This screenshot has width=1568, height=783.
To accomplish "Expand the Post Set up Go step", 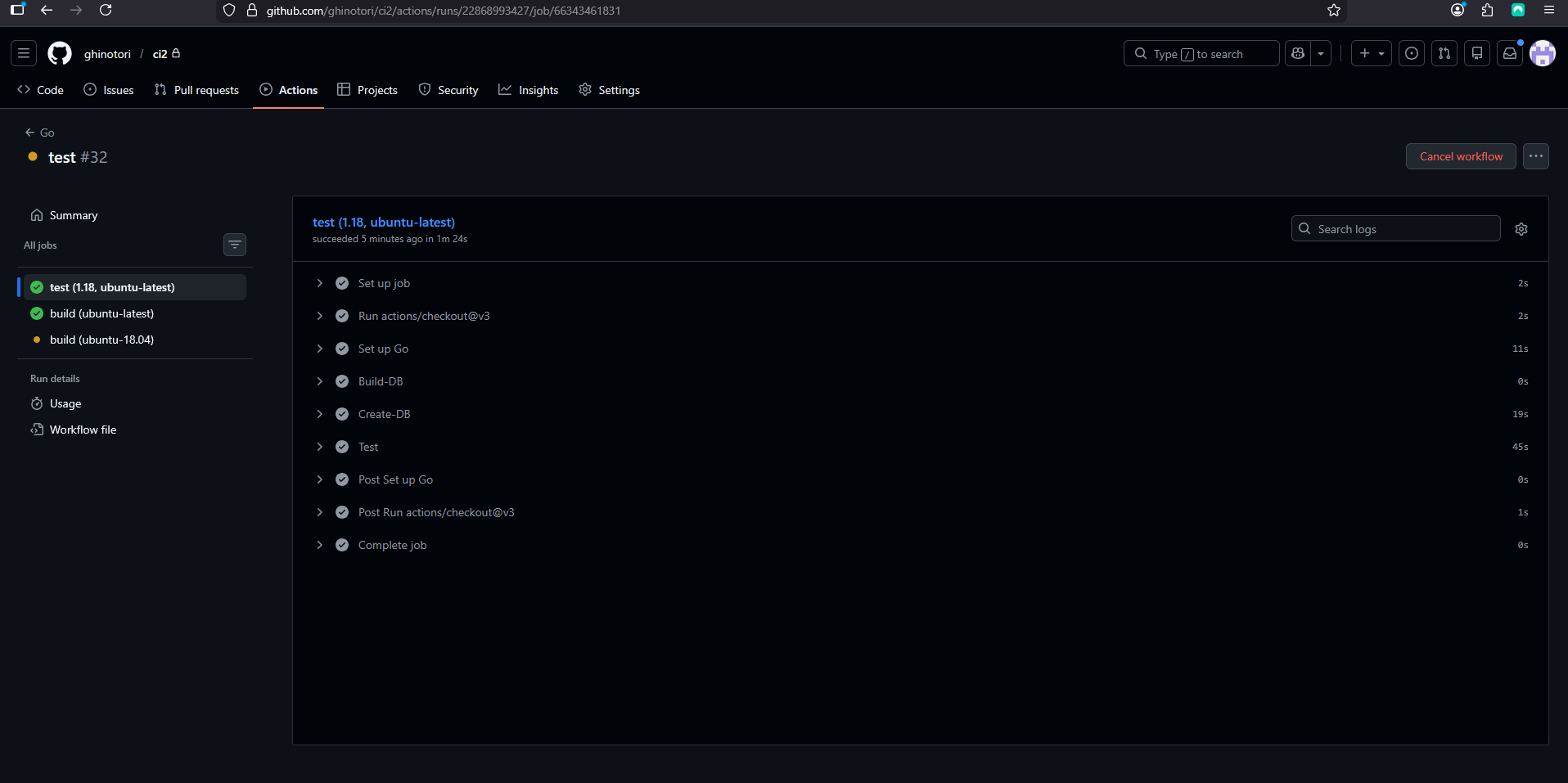I will tap(921, 479).
